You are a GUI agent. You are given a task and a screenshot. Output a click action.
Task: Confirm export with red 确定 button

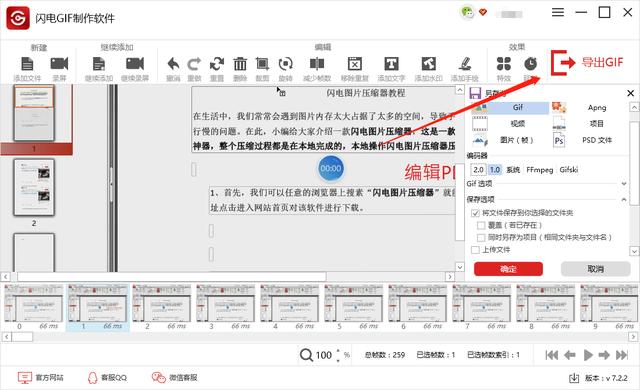point(508,269)
